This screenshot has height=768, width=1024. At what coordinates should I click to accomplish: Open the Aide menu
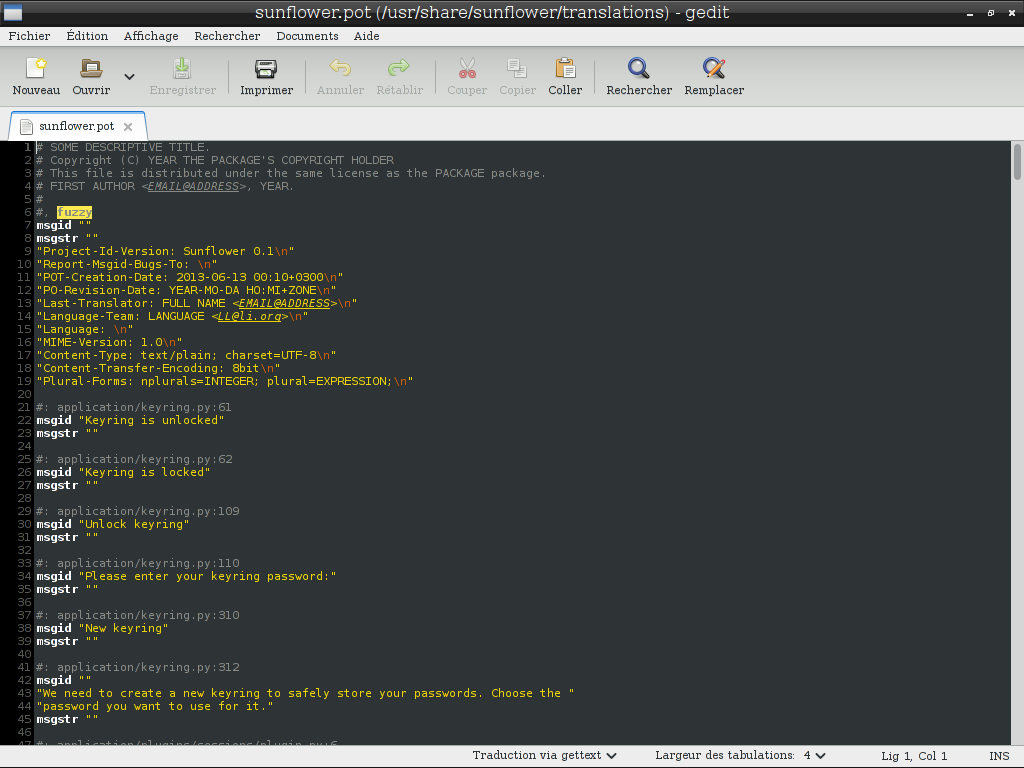coord(366,36)
